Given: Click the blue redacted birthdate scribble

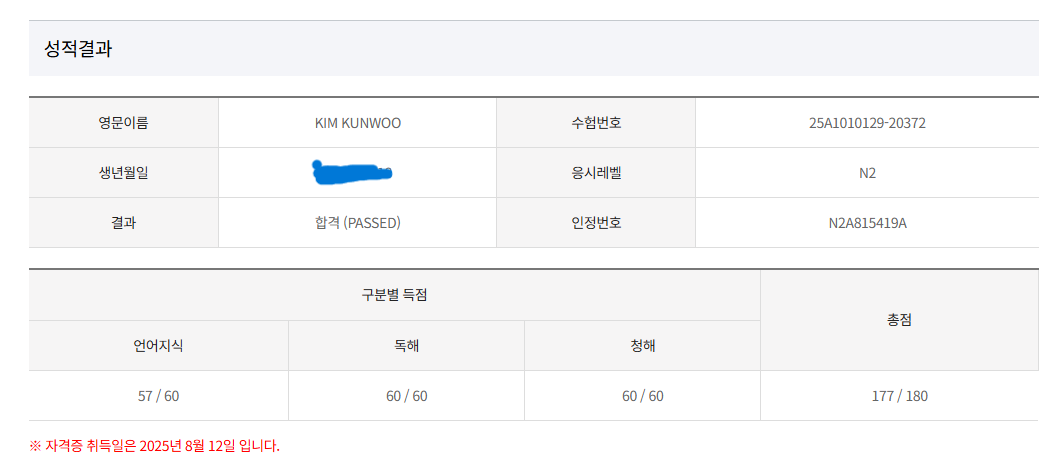Looking at the screenshot, I should pyautogui.click(x=351, y=173).
